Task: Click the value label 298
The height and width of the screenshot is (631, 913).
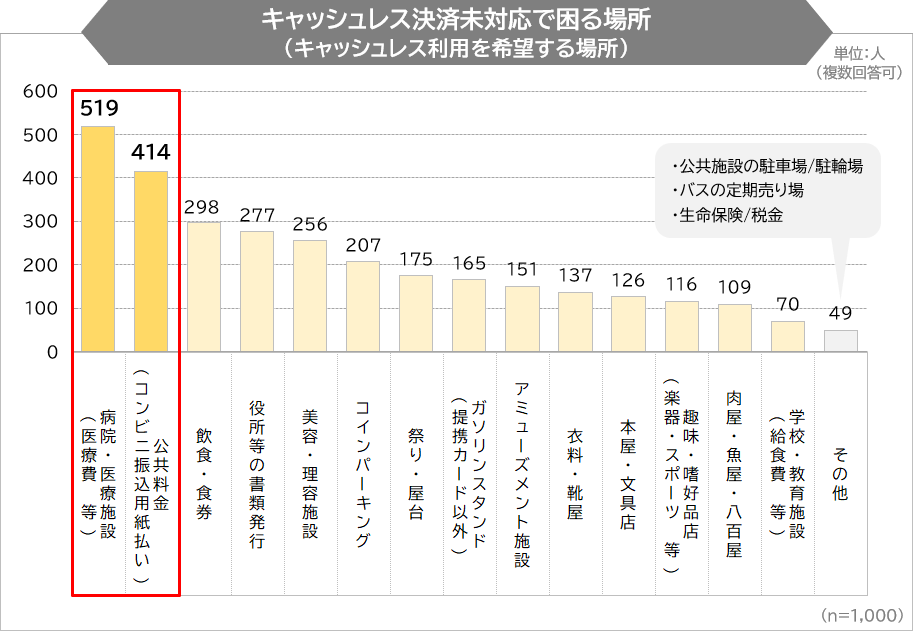Action: pyautogui.click(x=201, y=207)
